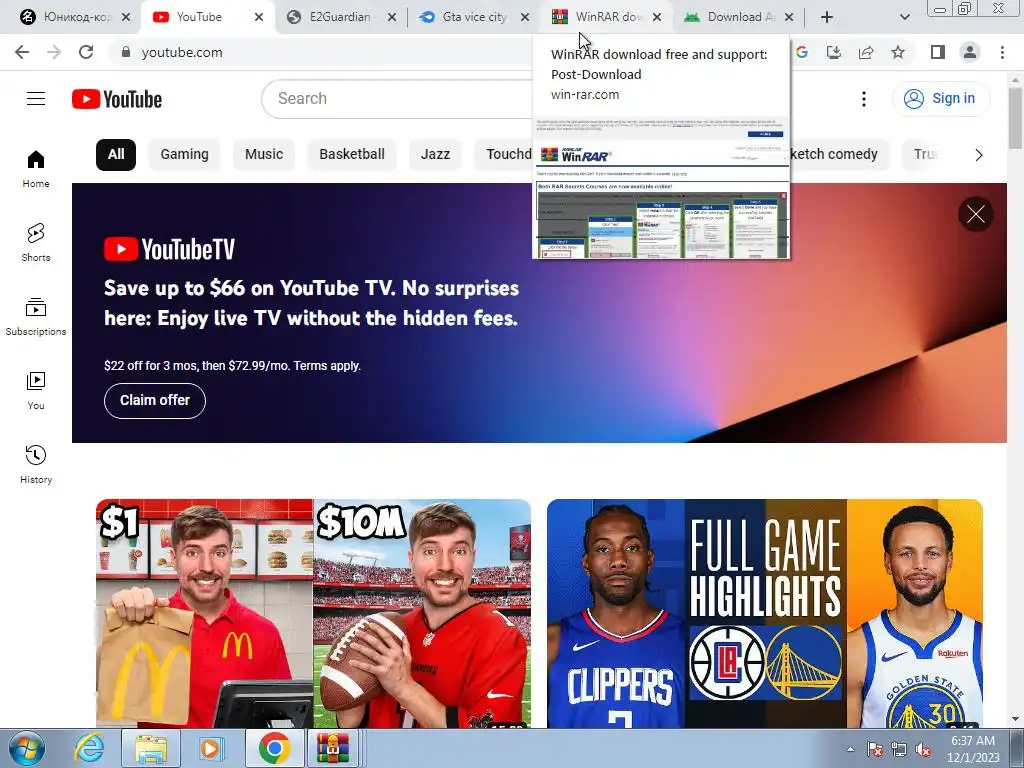
Task: Bookmark this tab with the star
Action: 898,52
